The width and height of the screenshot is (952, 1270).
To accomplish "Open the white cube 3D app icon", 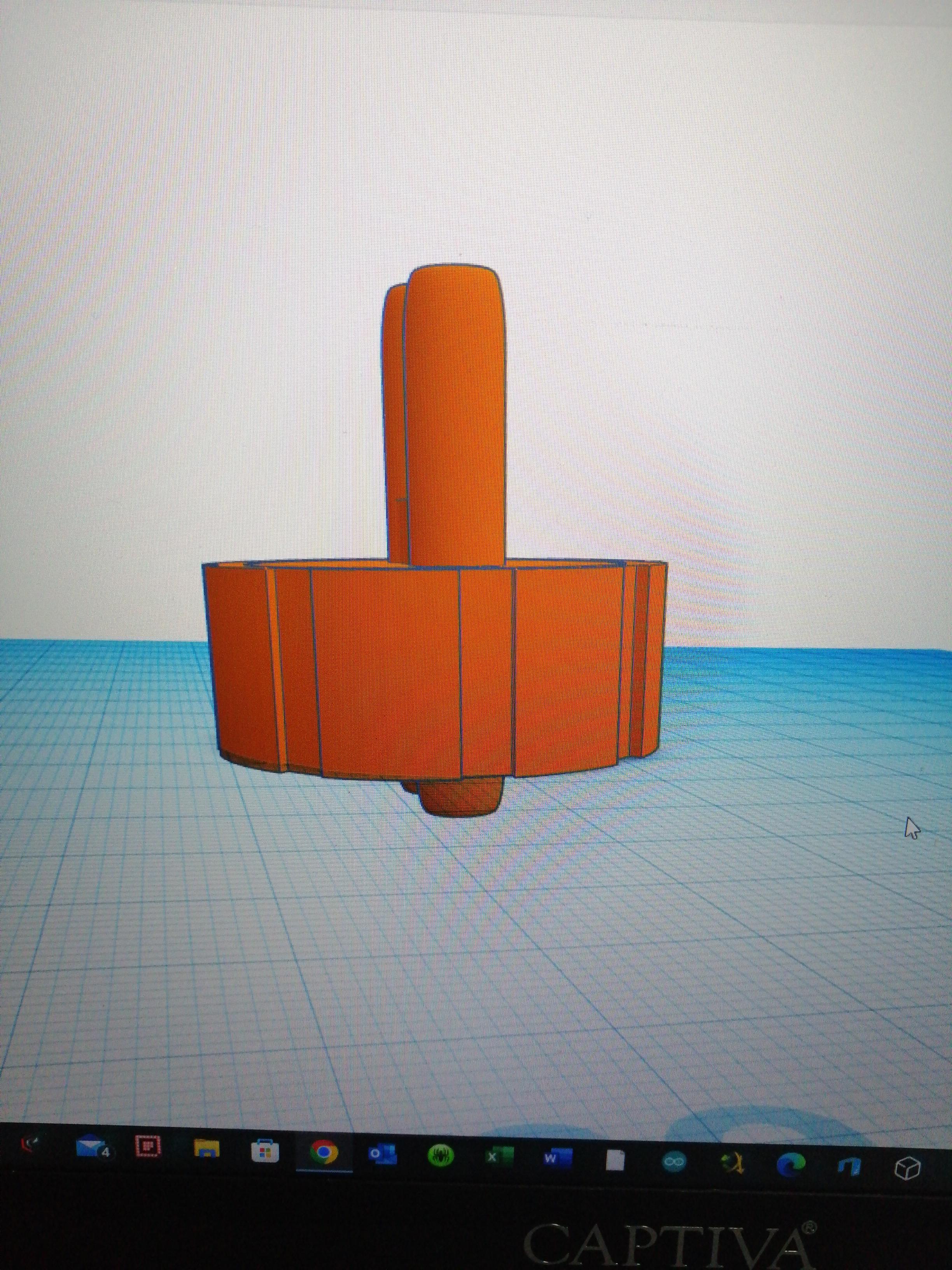I will 908,1168.
